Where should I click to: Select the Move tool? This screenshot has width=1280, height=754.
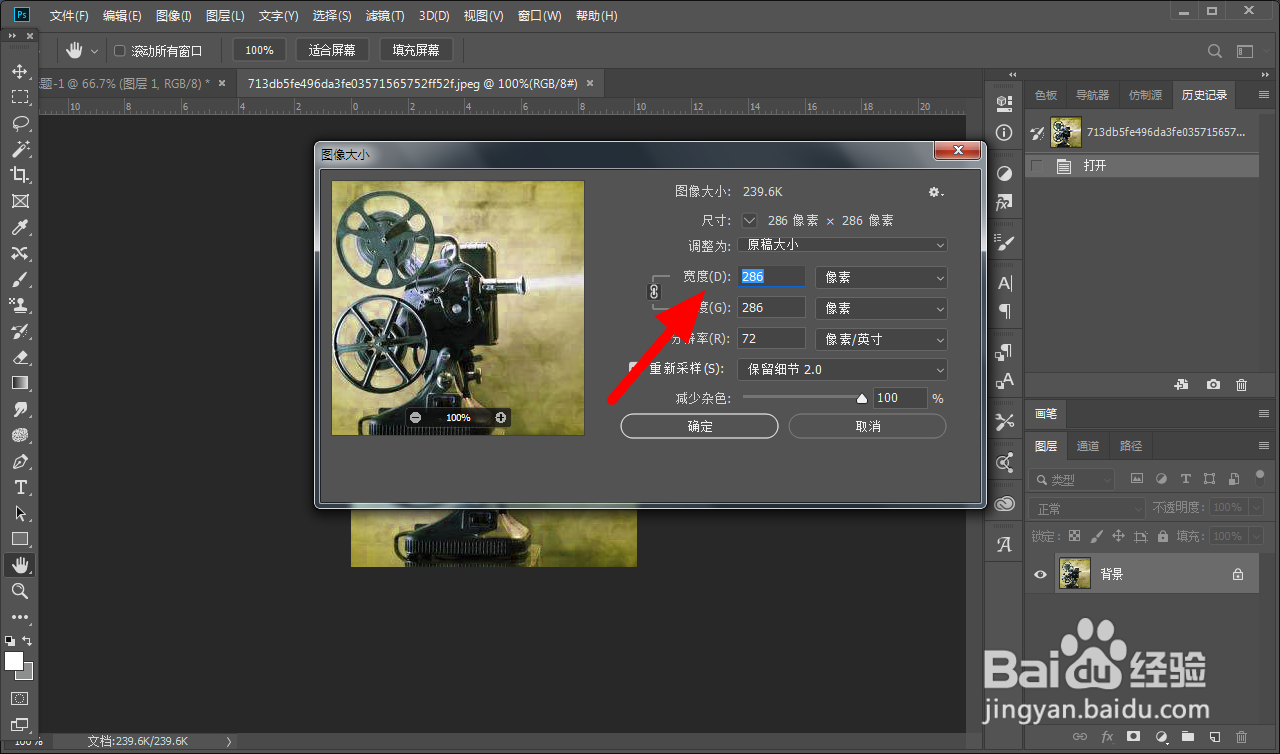click(19, 71)
